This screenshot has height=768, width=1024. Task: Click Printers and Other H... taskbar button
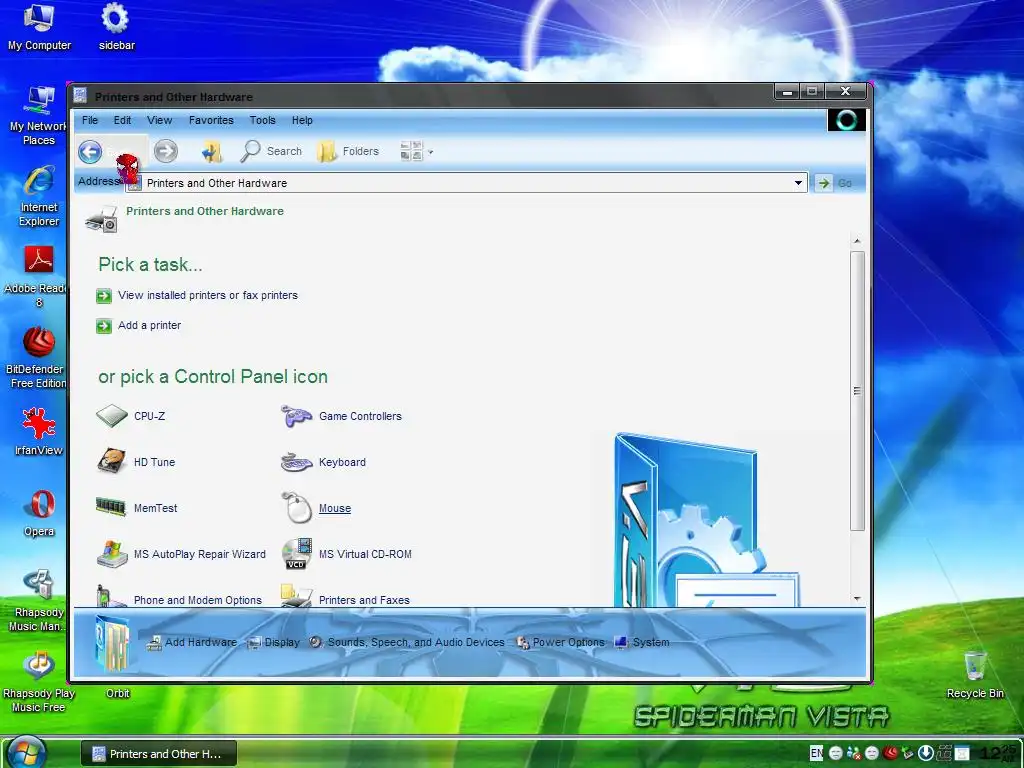click(158, 754)
